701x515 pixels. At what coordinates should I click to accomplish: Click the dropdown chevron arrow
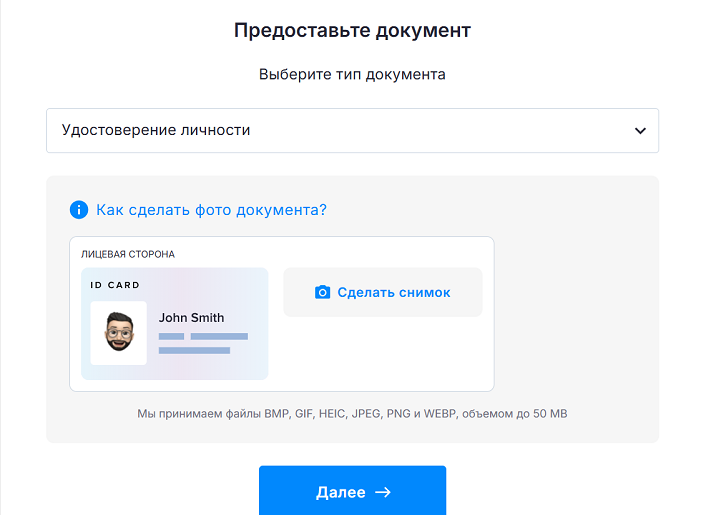(x=640, y=131)
